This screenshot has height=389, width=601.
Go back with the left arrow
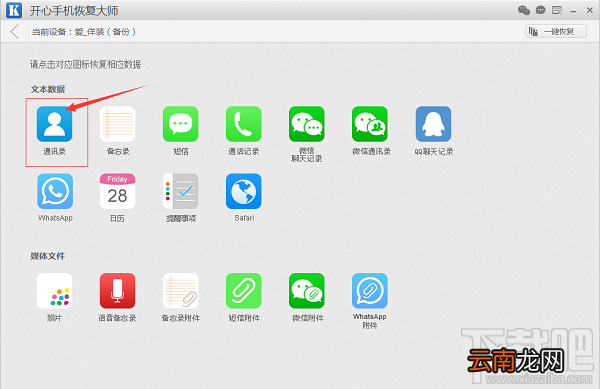pos(15,31)
